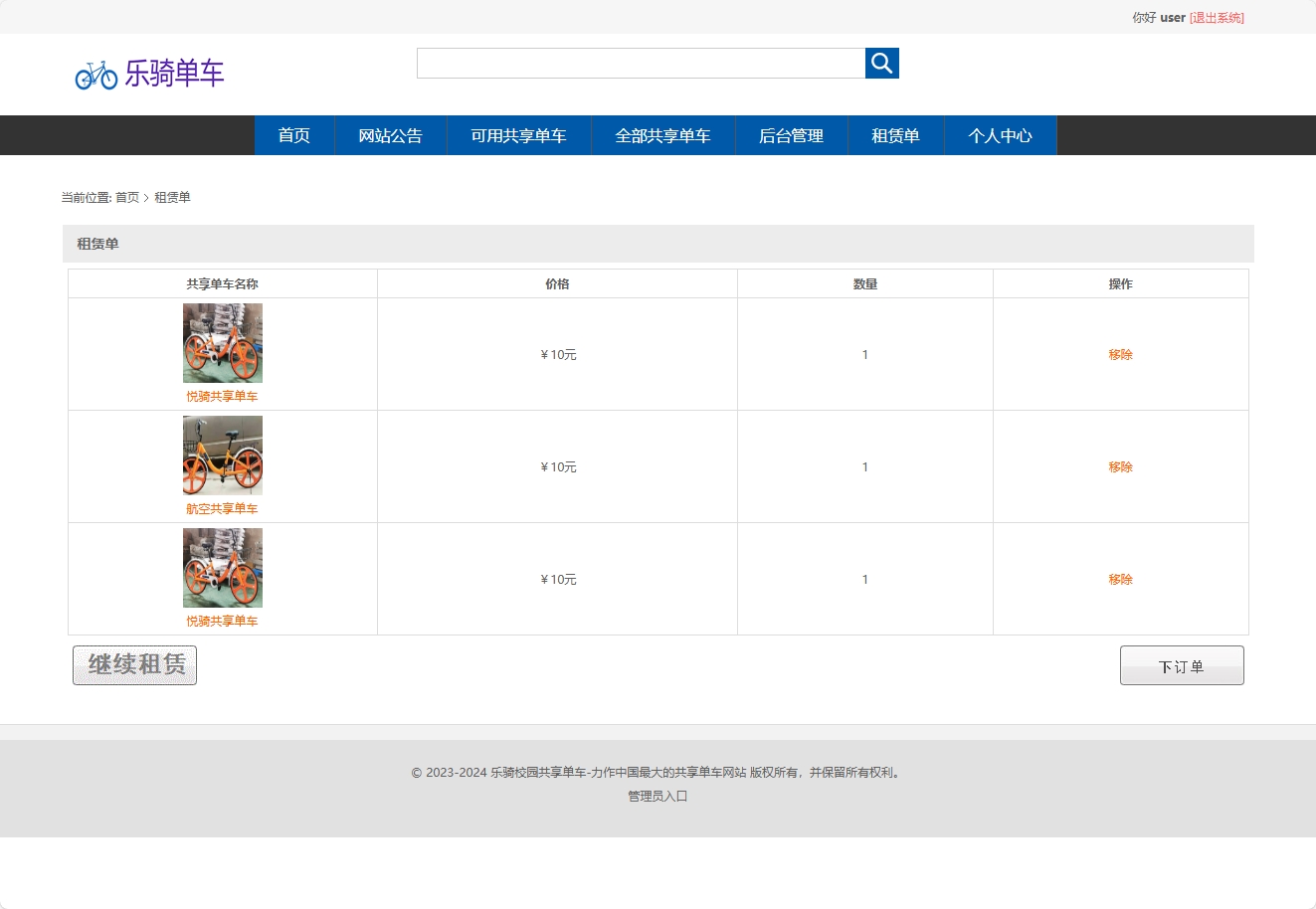Open the 可用共享单车 menu item

click(x=518, y=136)
